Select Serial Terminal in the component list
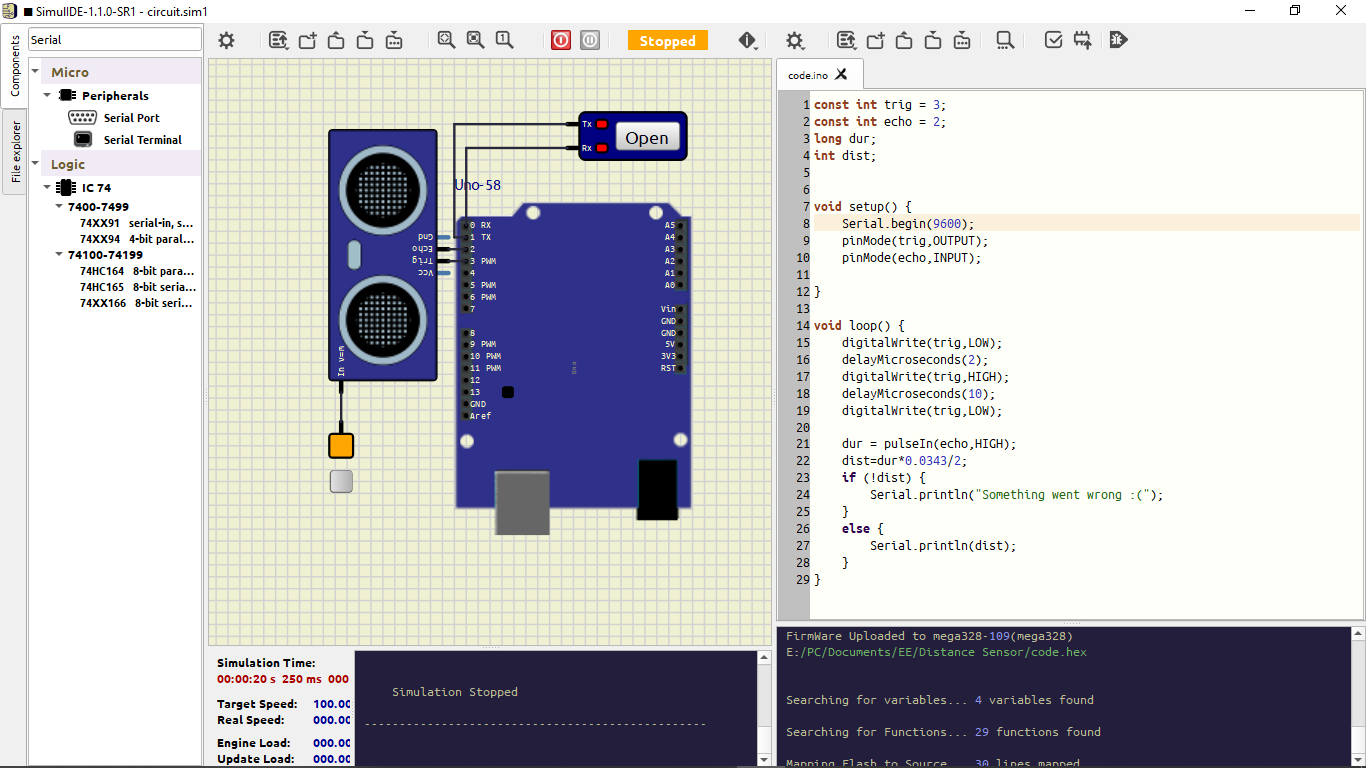1366x768 pixels. point(142,140)
